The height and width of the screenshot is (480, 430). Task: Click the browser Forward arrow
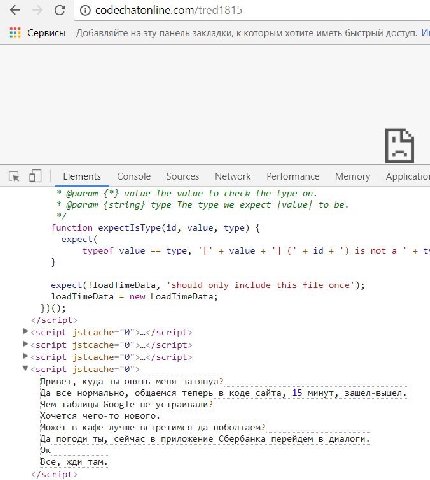pyautogui.click(x=37, y=10)
